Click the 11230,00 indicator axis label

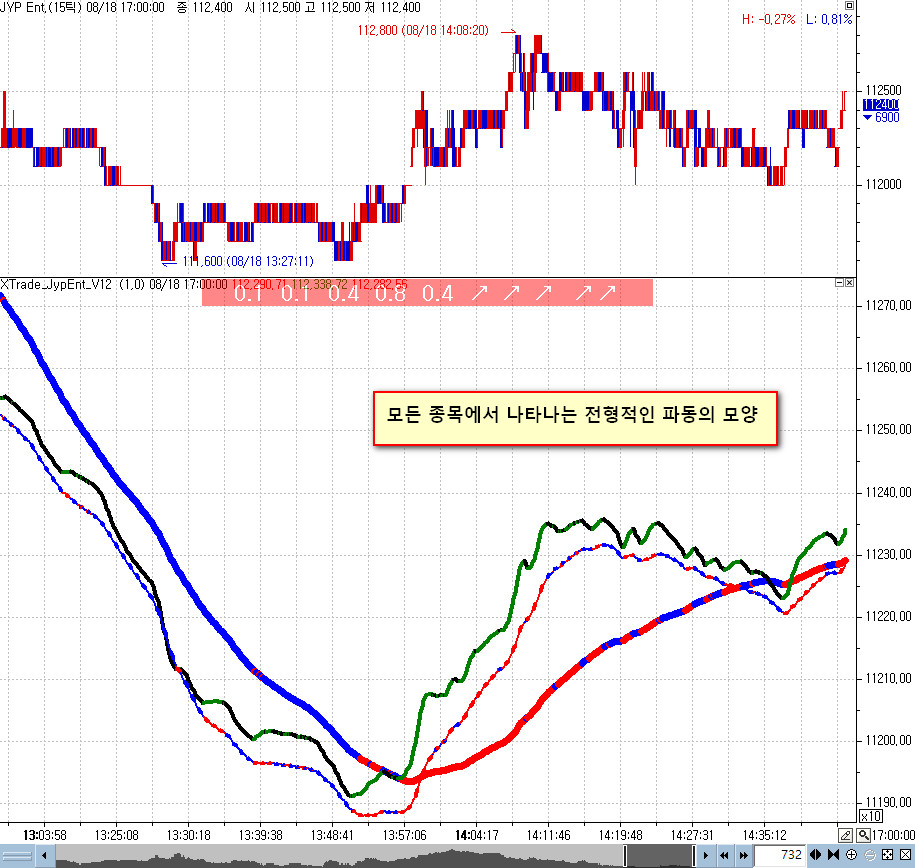point(888,554)
